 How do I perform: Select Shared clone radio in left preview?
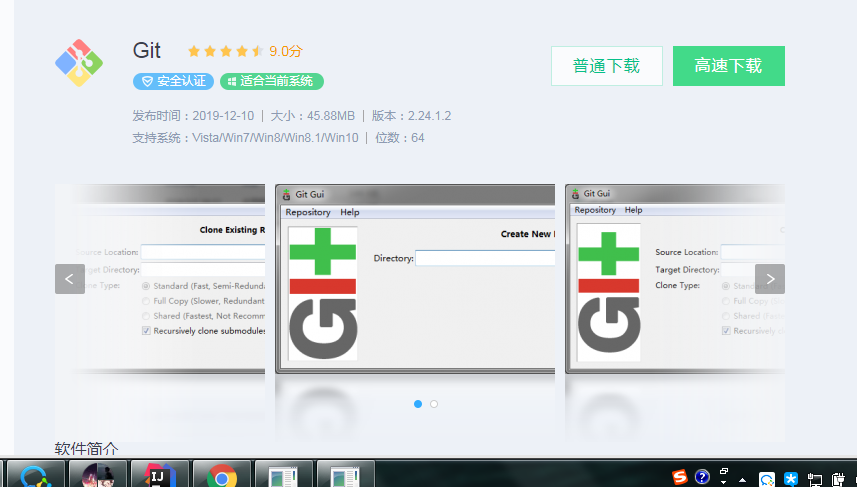point(146,316)
